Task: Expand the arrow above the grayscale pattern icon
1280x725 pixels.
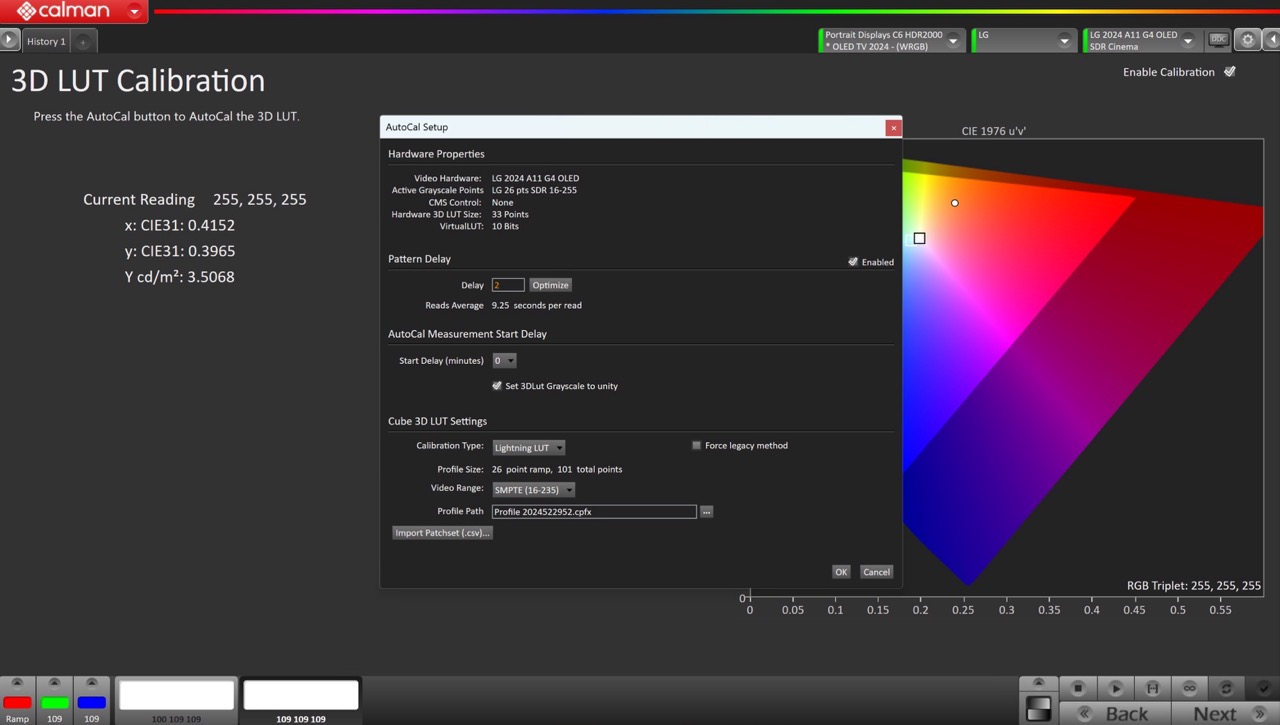Action: [x=1038, y=683]
